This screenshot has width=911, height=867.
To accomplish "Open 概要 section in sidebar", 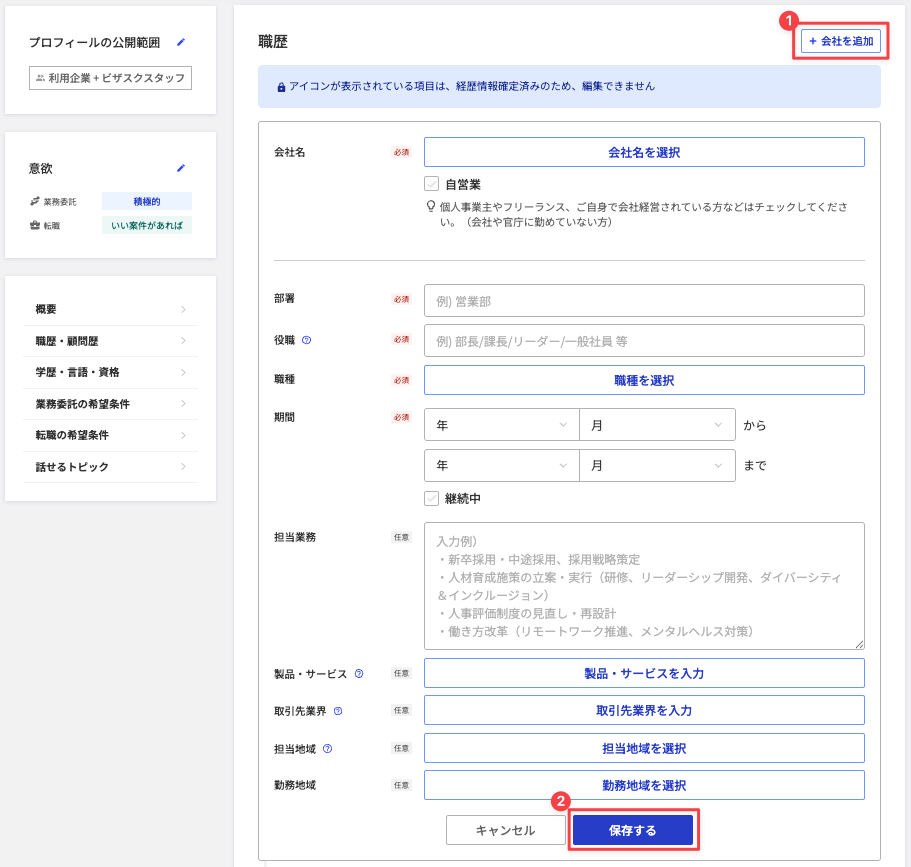I will click(110, 310).
